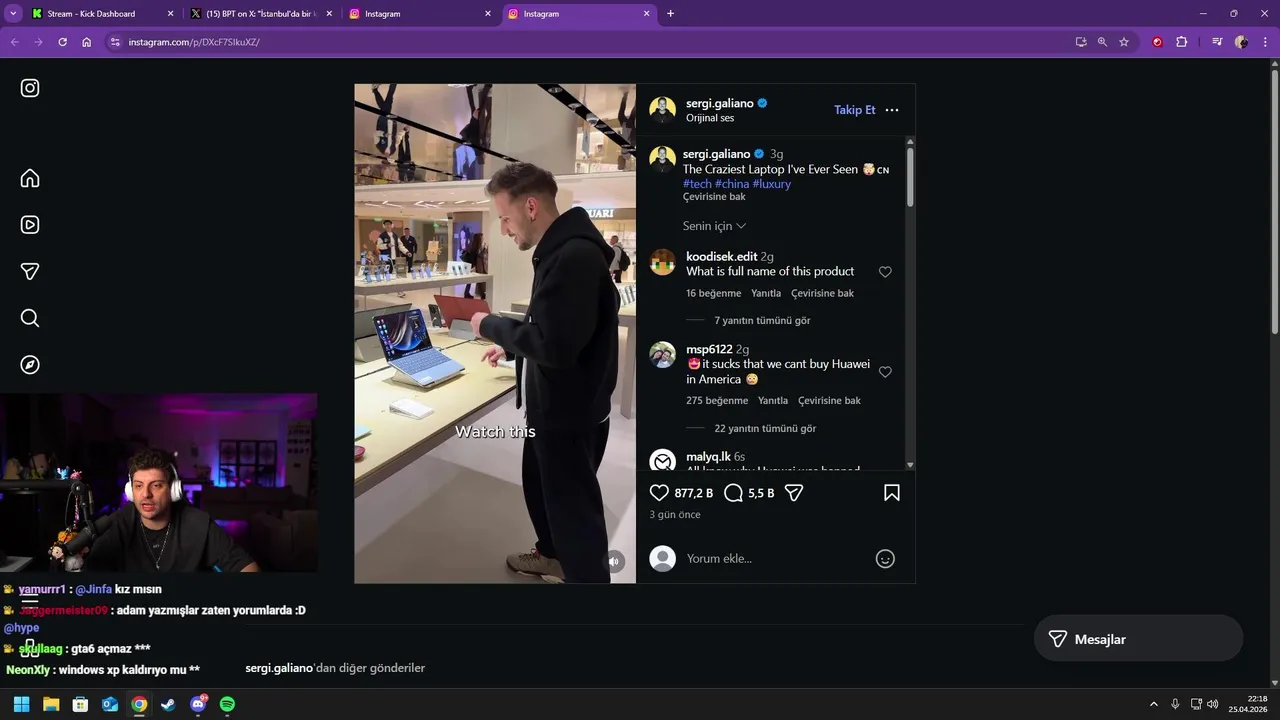Click the comments panel scrollbar
This screenshot has width=1280, height=720.
click(910, 178)
